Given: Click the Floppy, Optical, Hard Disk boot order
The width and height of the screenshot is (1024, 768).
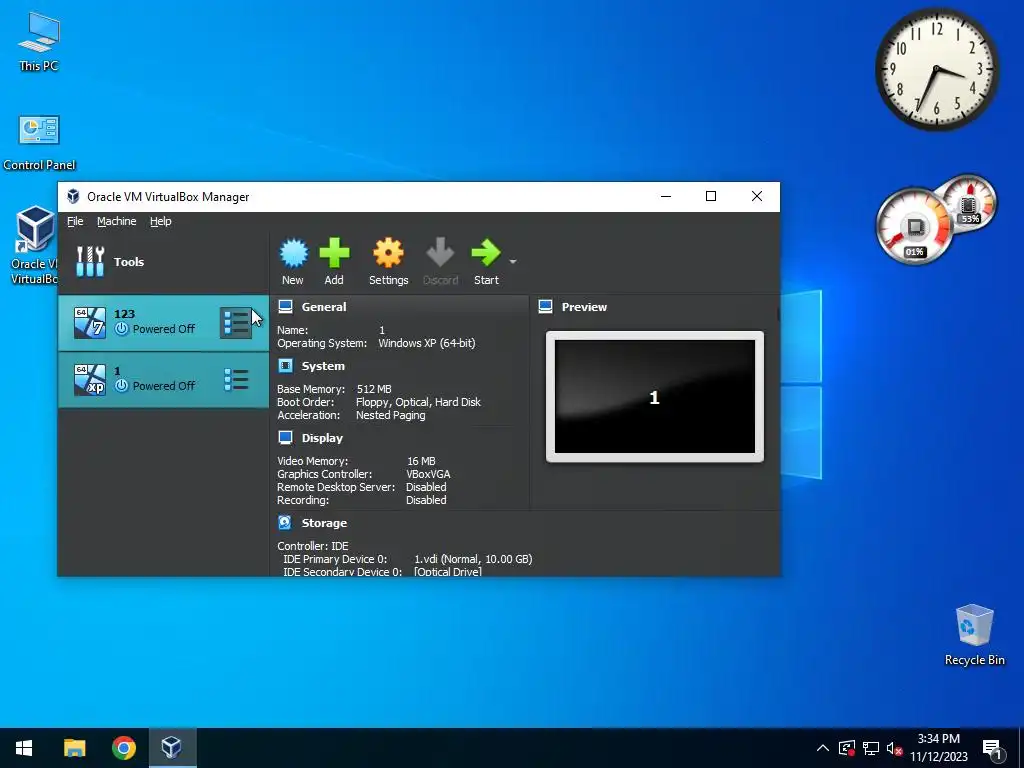Looking at the screenshot, I should point(418,402).
